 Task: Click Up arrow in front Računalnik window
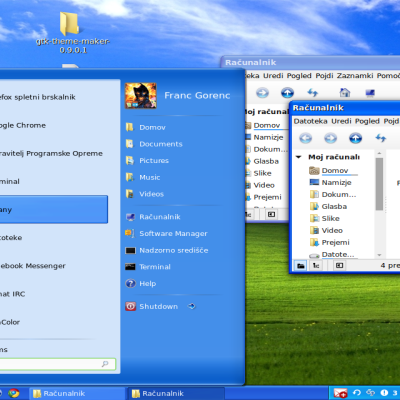[x=355, y=138]
